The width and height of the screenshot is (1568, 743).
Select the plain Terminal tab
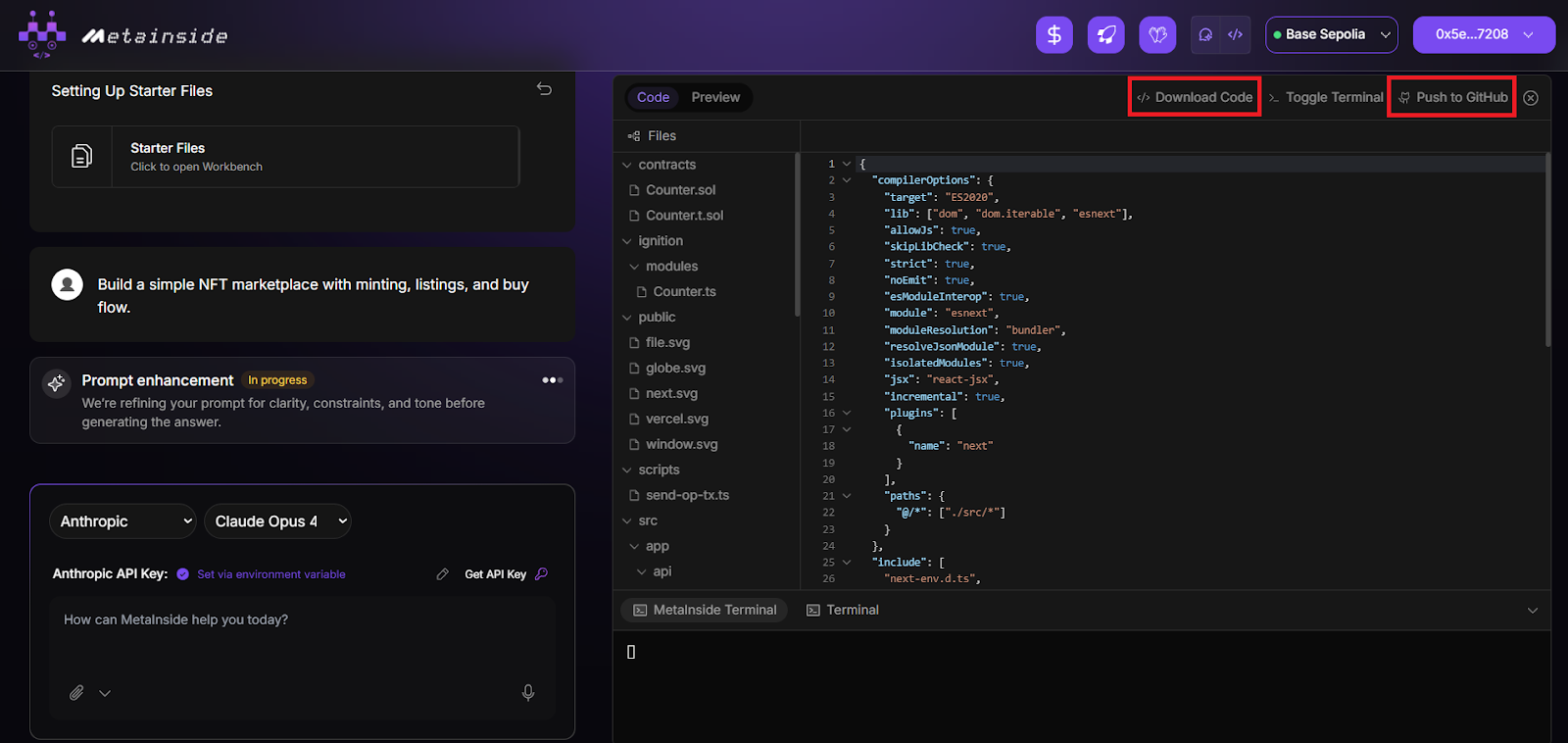click(x=843, y=610)
